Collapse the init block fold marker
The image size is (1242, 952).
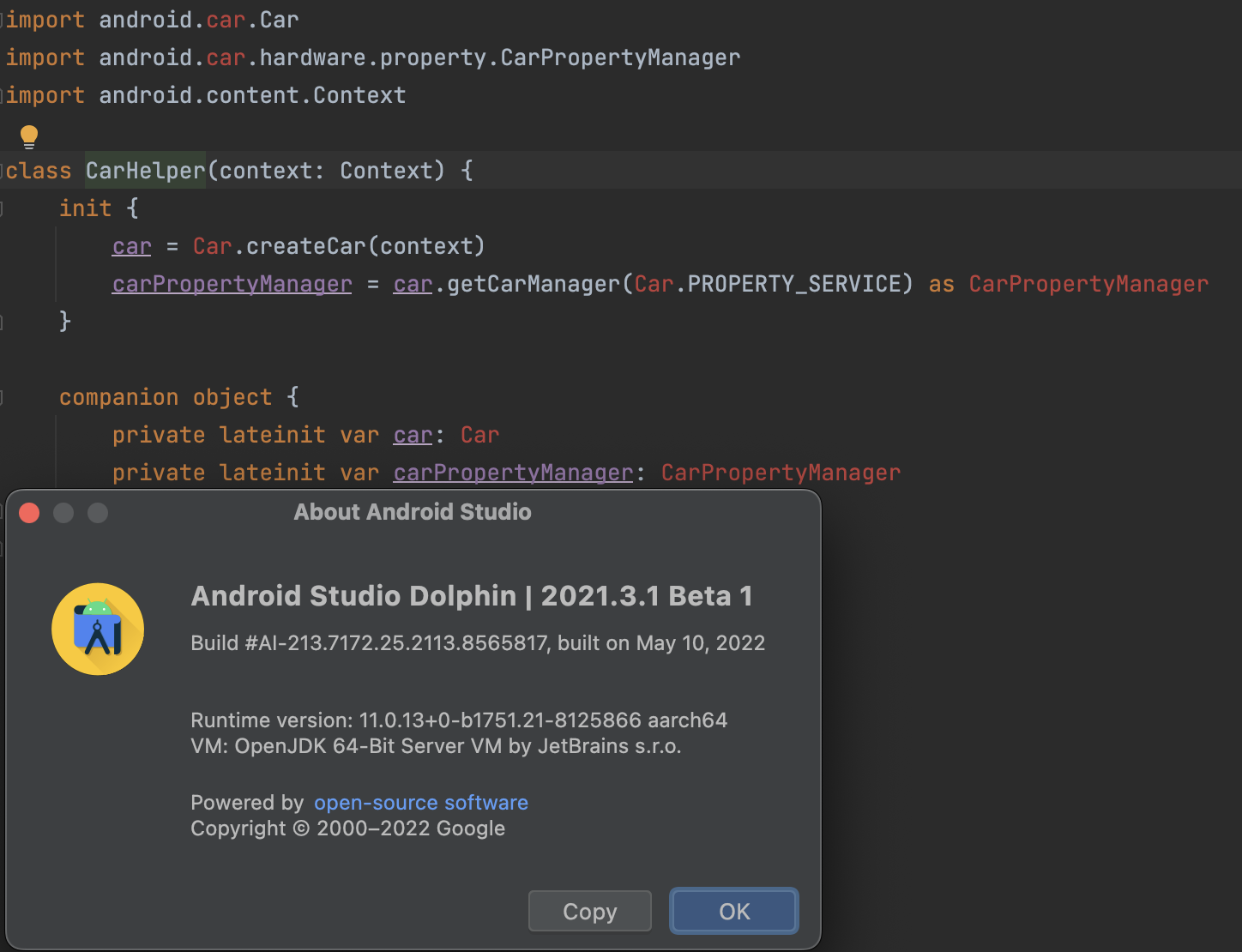click(x=3, y=208)
